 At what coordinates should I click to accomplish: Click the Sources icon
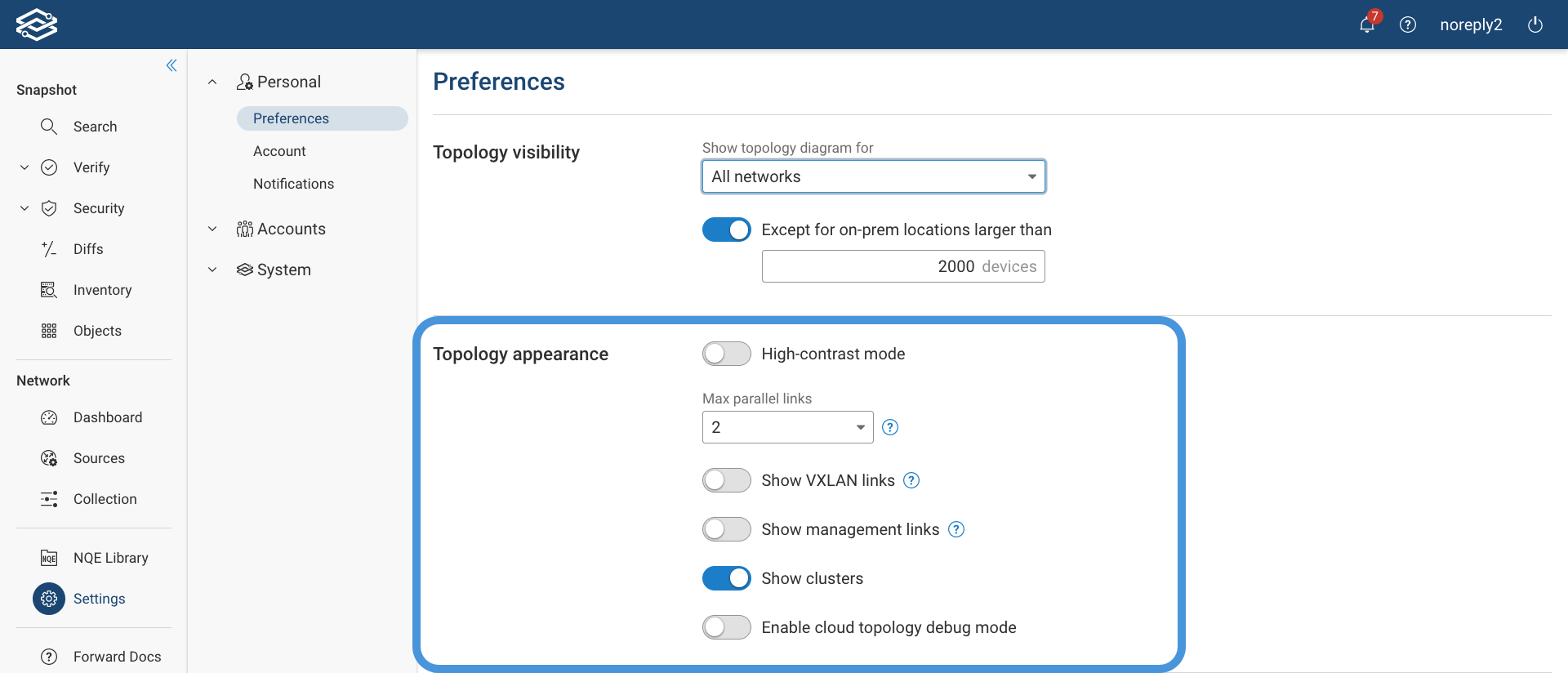tap(49, 458)
